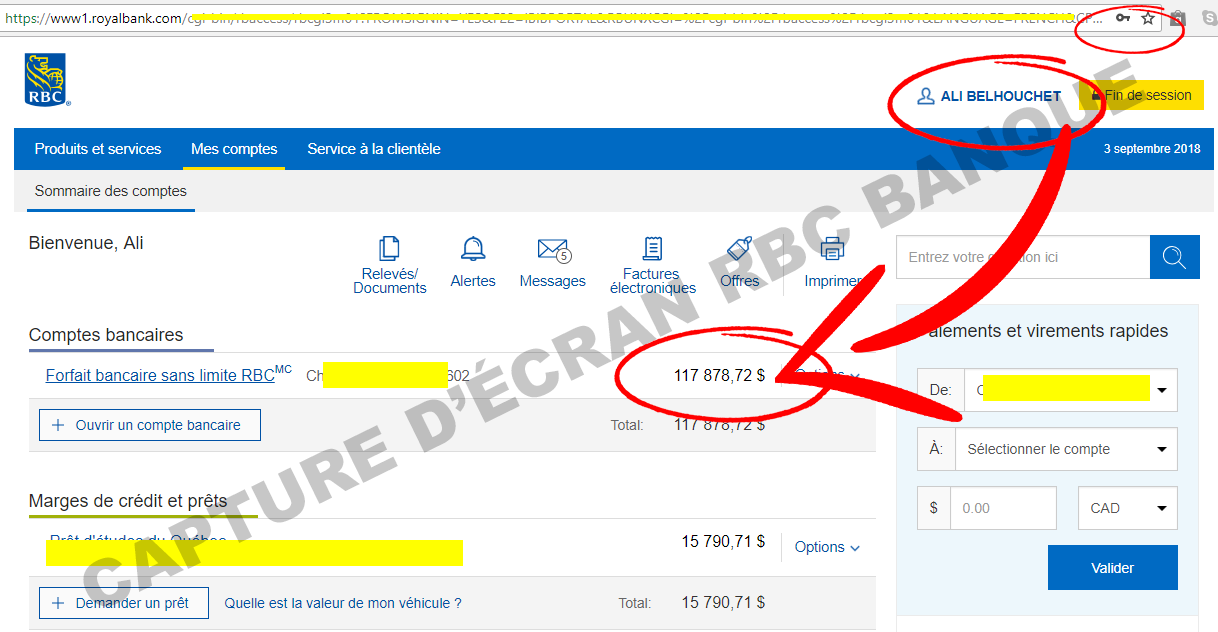Image resolution: width=1218 pixels, height=632 pixels.
Task: Click the 15 790,71 $ loan balance
Action: tap(723, 541)
